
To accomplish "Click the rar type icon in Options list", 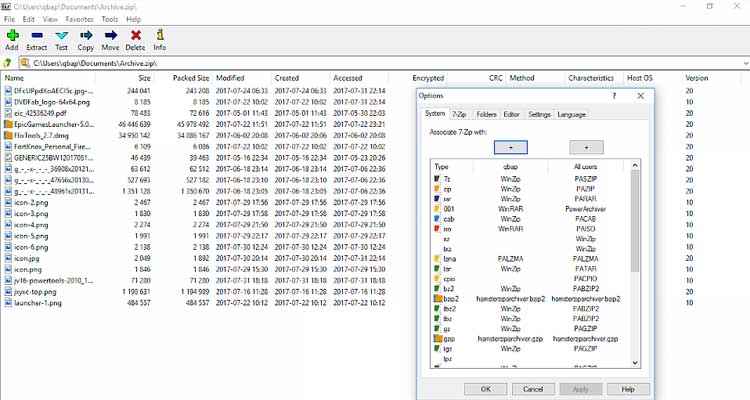I will [437, 199].
